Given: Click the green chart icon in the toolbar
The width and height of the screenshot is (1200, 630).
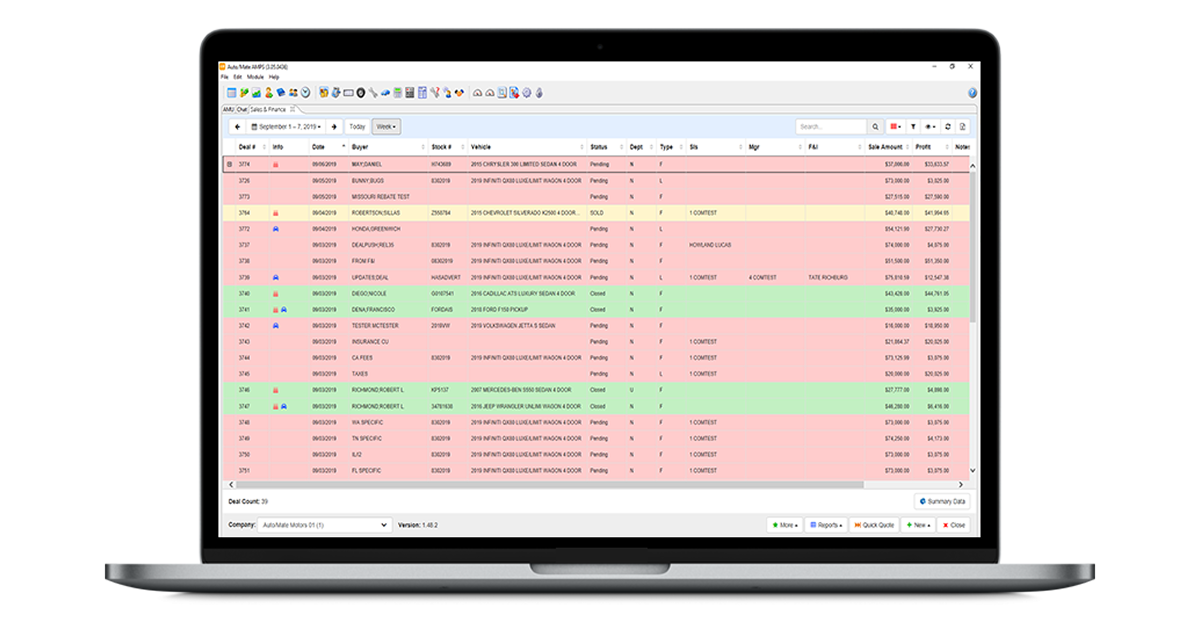Looking at the screenshot, I should click(255, 93).
